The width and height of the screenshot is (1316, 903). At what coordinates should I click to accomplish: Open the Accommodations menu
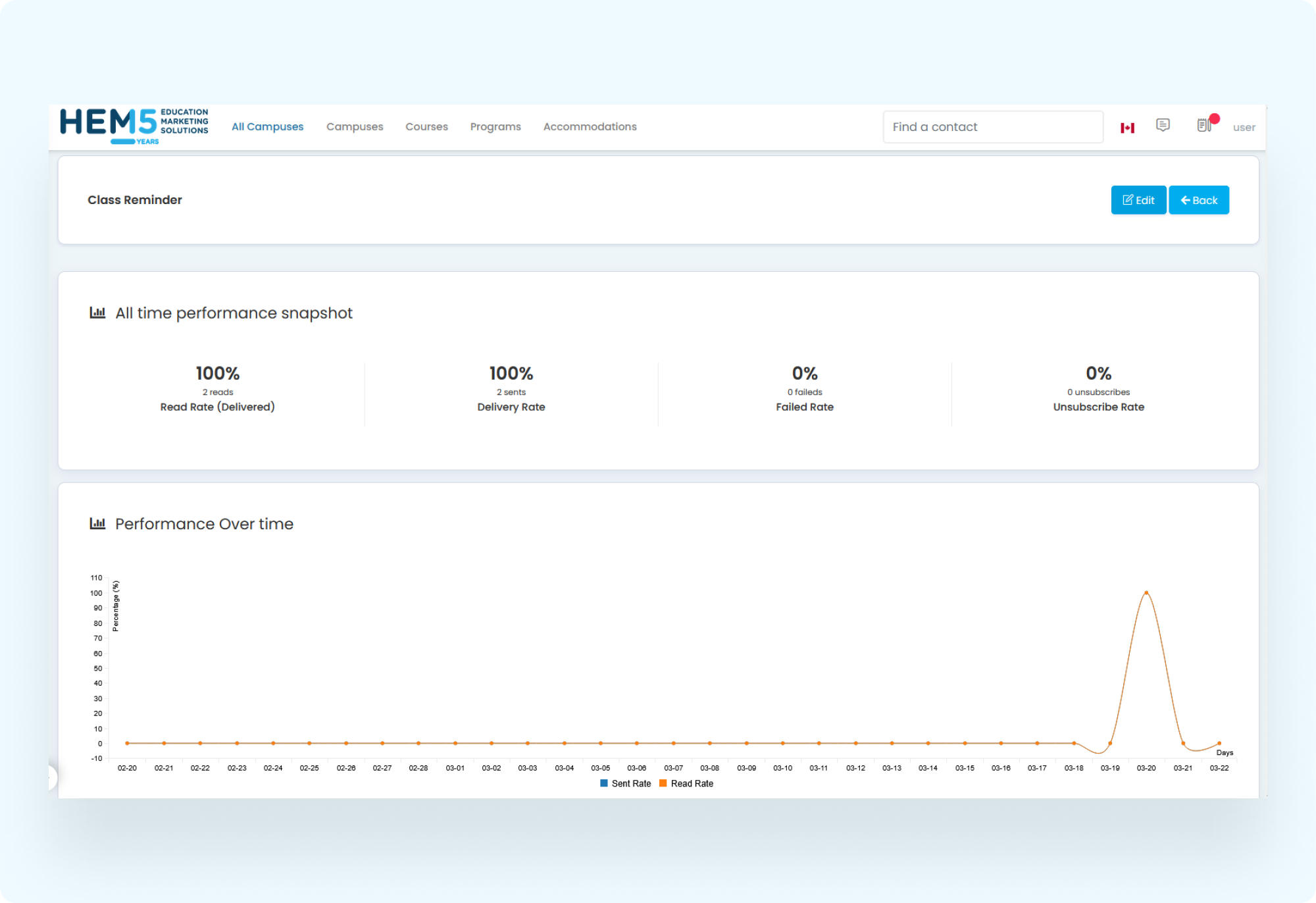pos(590,126)
